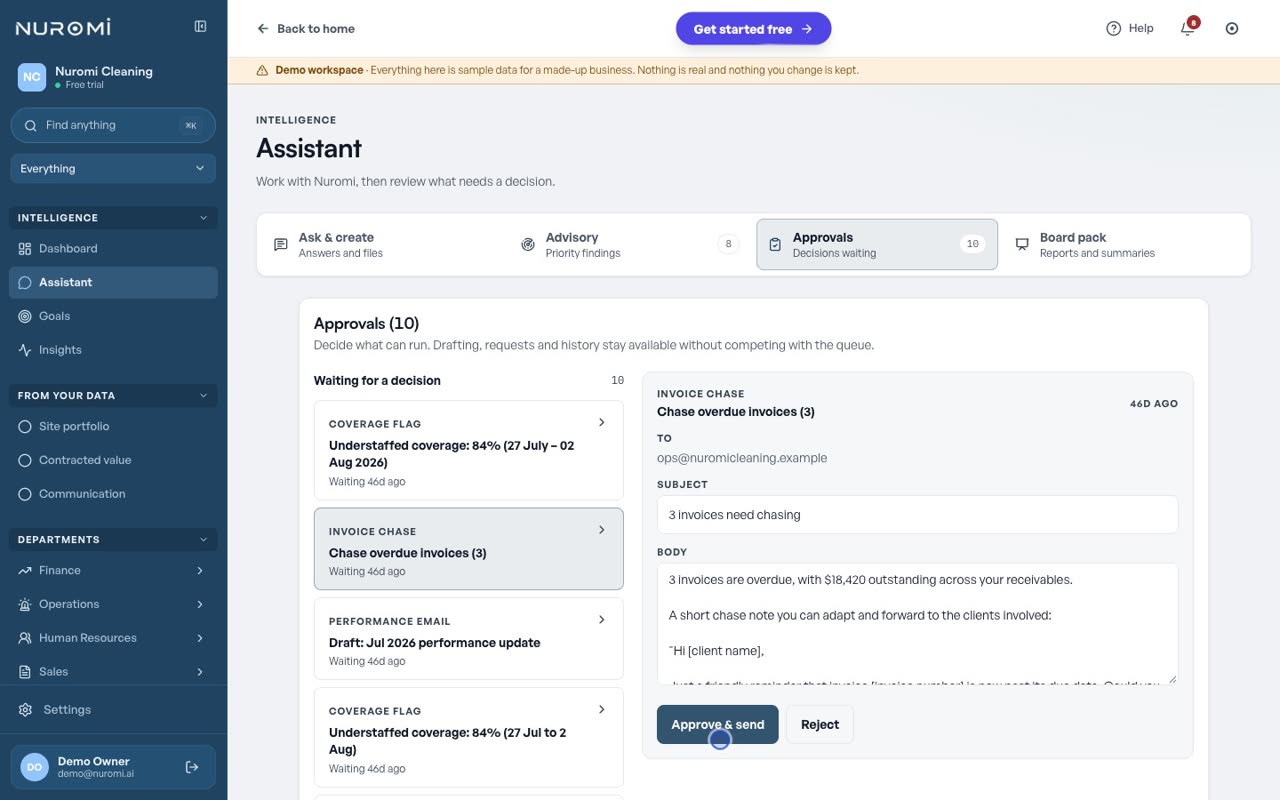Reject the invoice chase approval
The width and height of the screenshot is (1280, 800).
click(x=820, y=725)
